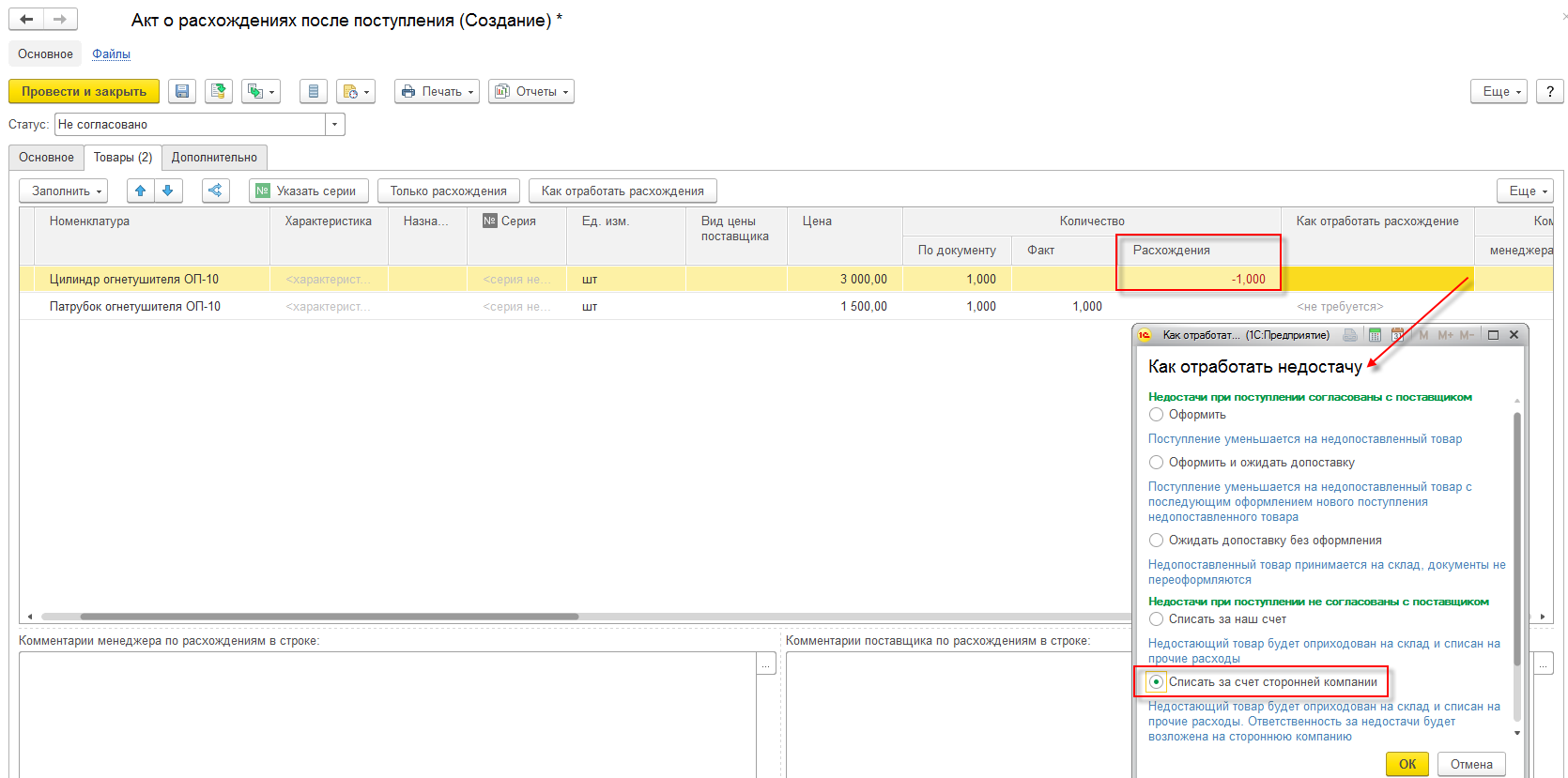Screen dimensions: 1568x778
Task: Go back with the left arrow
Action: point(26,19)
